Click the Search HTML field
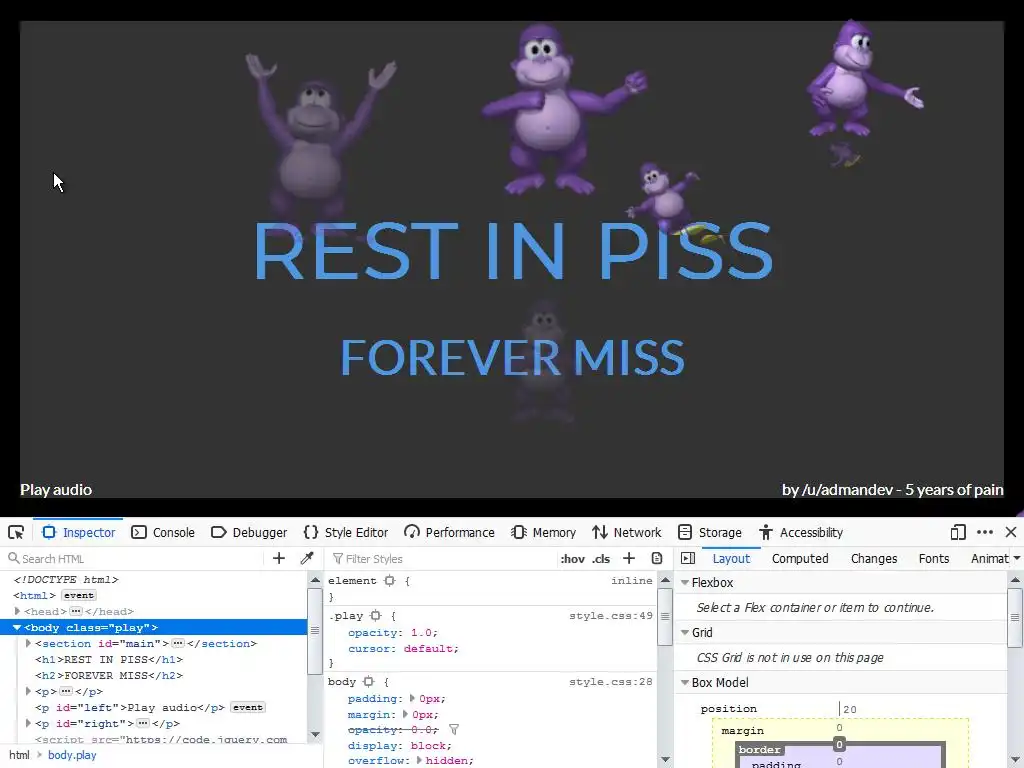Image resolution: width=1024 pixels, height=768 pixels. (x=134, y=559)
